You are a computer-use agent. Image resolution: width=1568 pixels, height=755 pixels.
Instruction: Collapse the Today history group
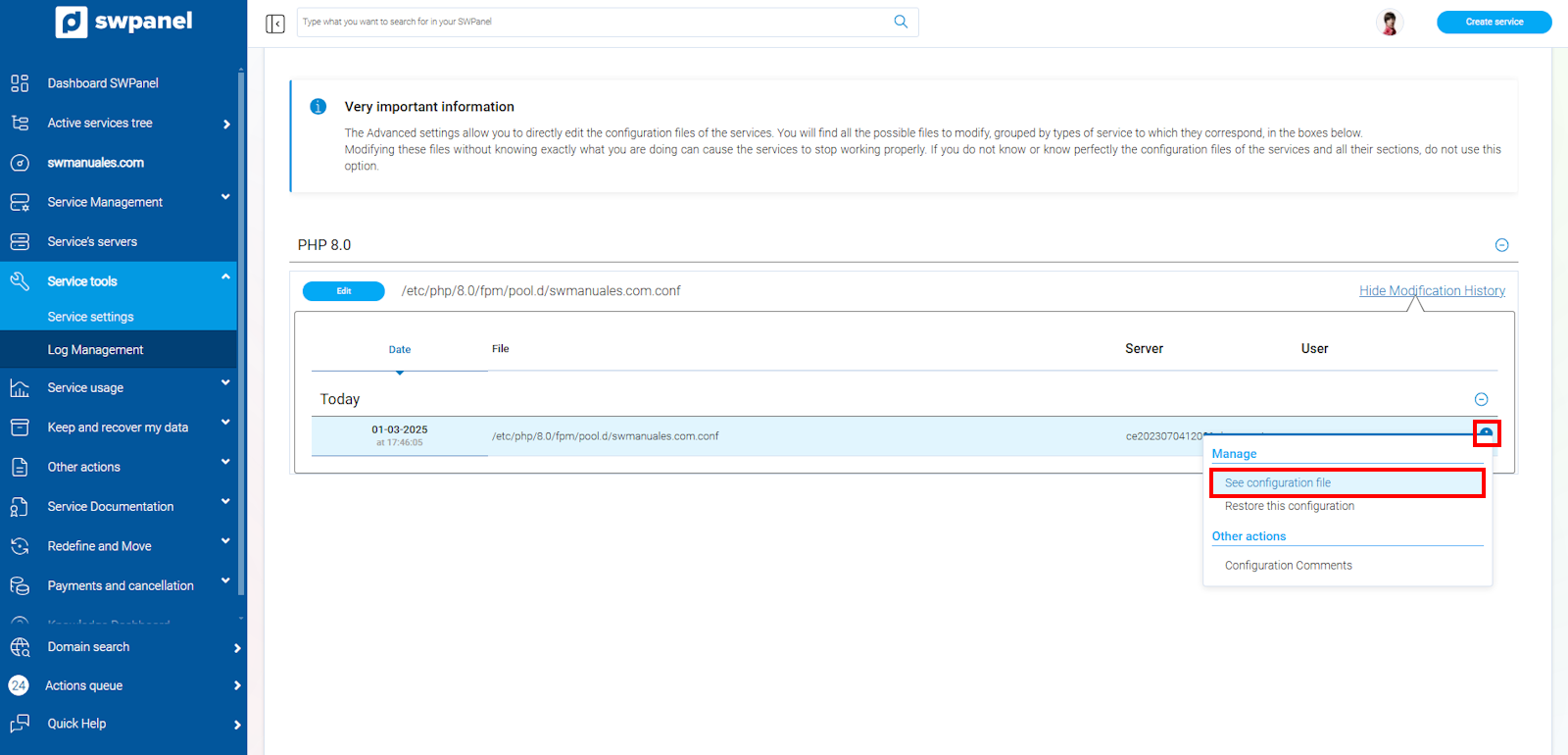pyautogui.click(x=1481, y=399)
